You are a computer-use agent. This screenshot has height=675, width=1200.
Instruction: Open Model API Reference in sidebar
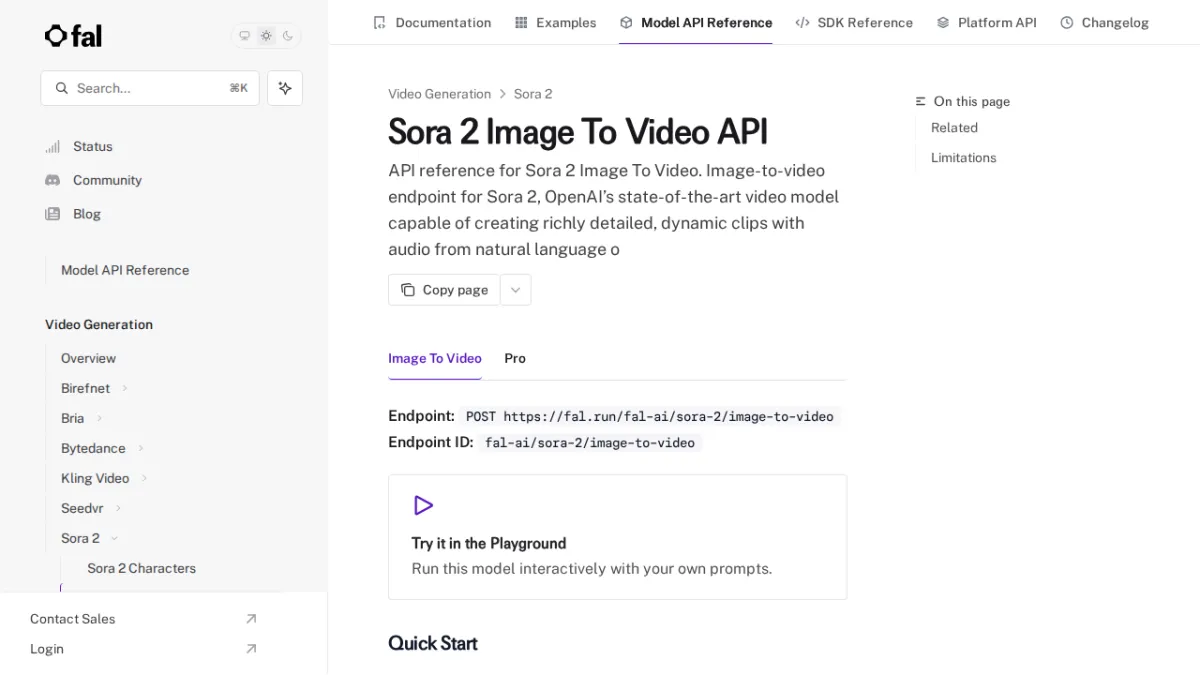point(125,270)
